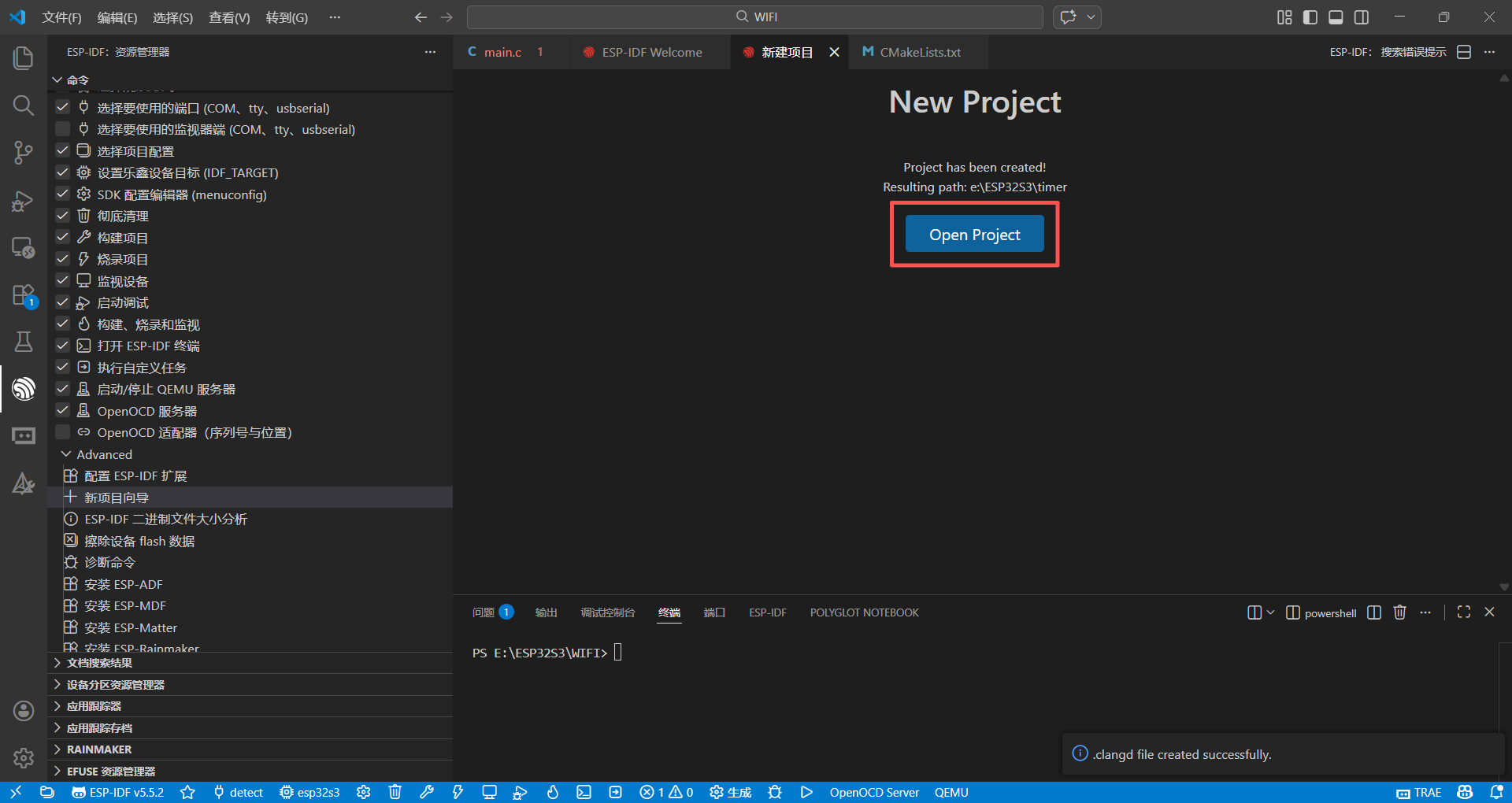Viewport: 1512px width, 803px height.
Task: Click bug diagnostic icon in status bar
Action: pyautogui.click(x=775, y=792)
